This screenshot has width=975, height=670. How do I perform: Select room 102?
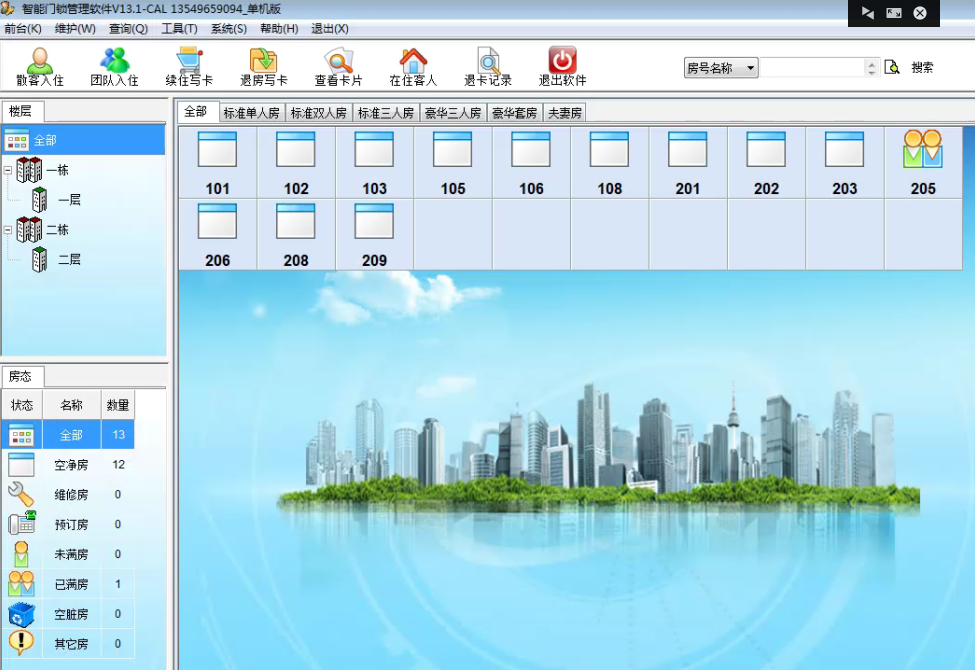pyautogui.click(x=296, y=163)
